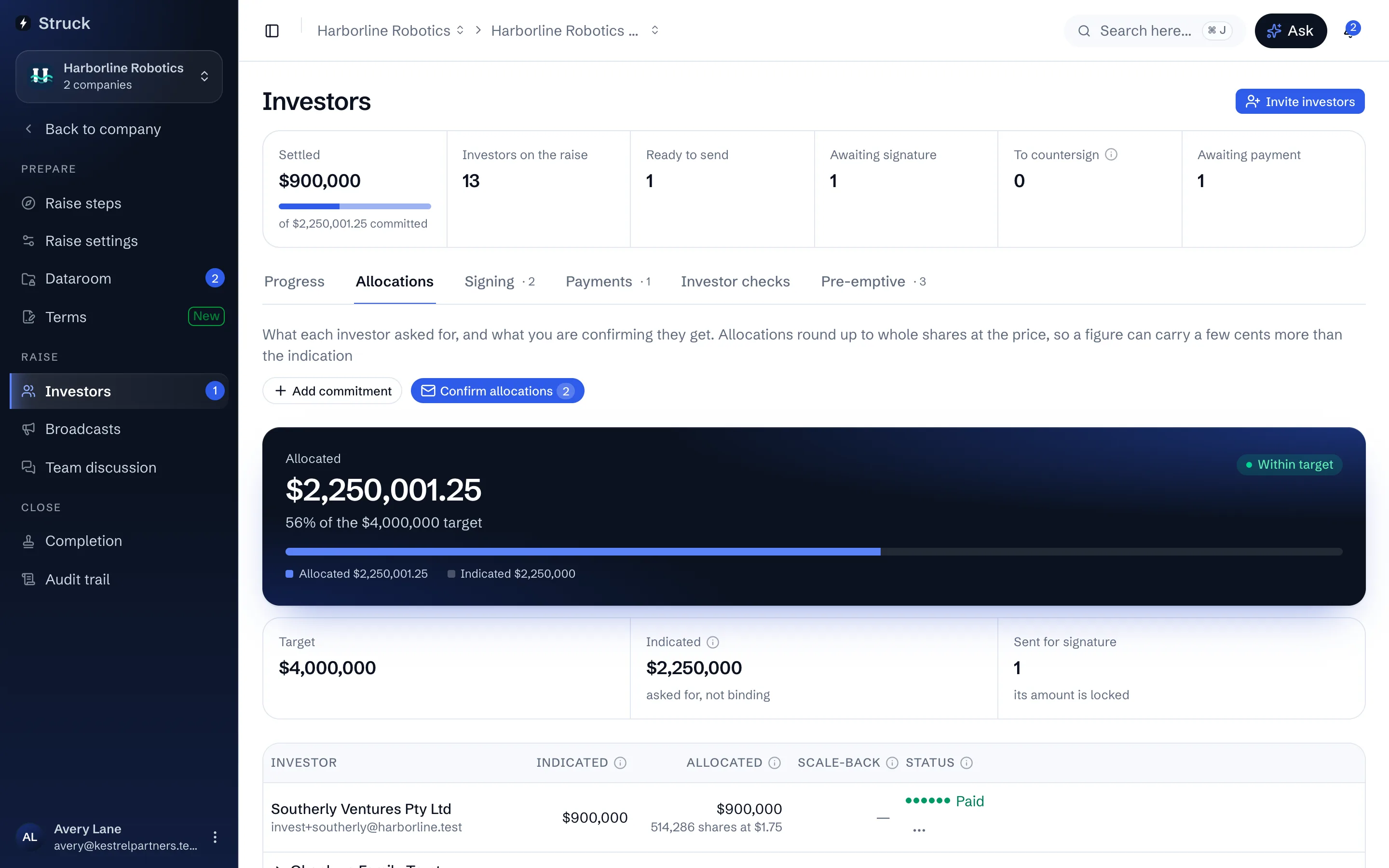Open Avery Lane user options menu
The image size is (1389, 868).
pos(215,837)
